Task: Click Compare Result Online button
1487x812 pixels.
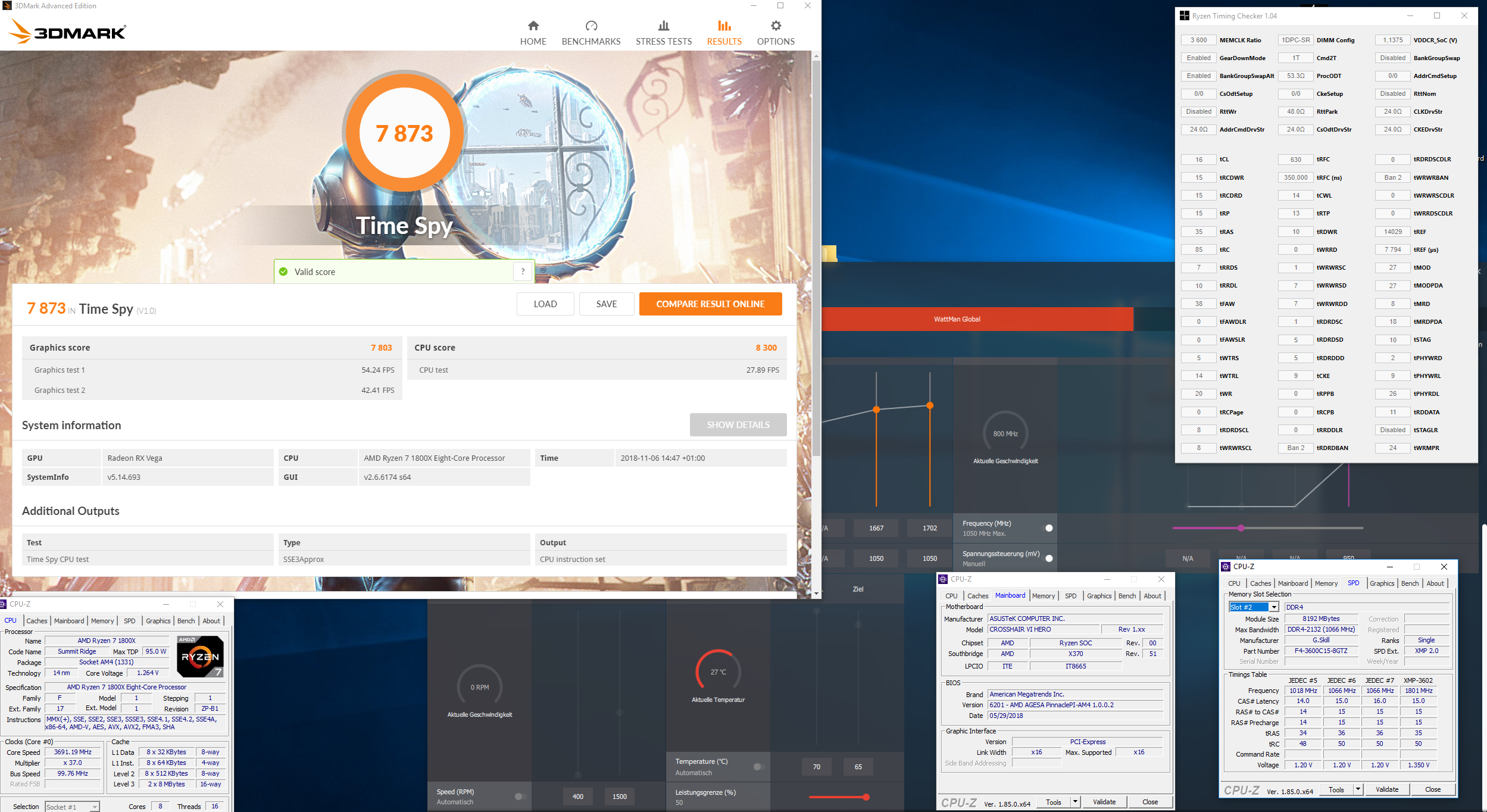Action: 710,304
